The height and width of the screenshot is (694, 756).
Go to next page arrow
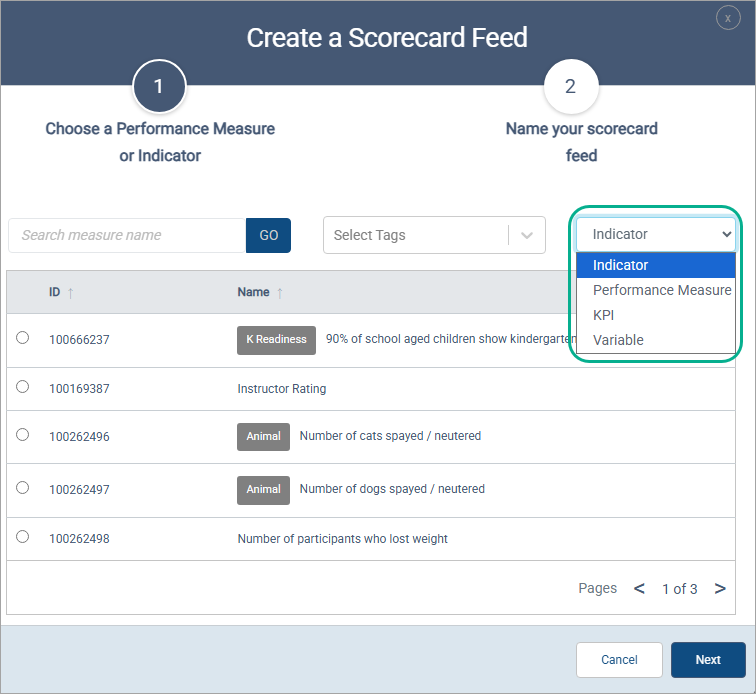tap(720, 589)
